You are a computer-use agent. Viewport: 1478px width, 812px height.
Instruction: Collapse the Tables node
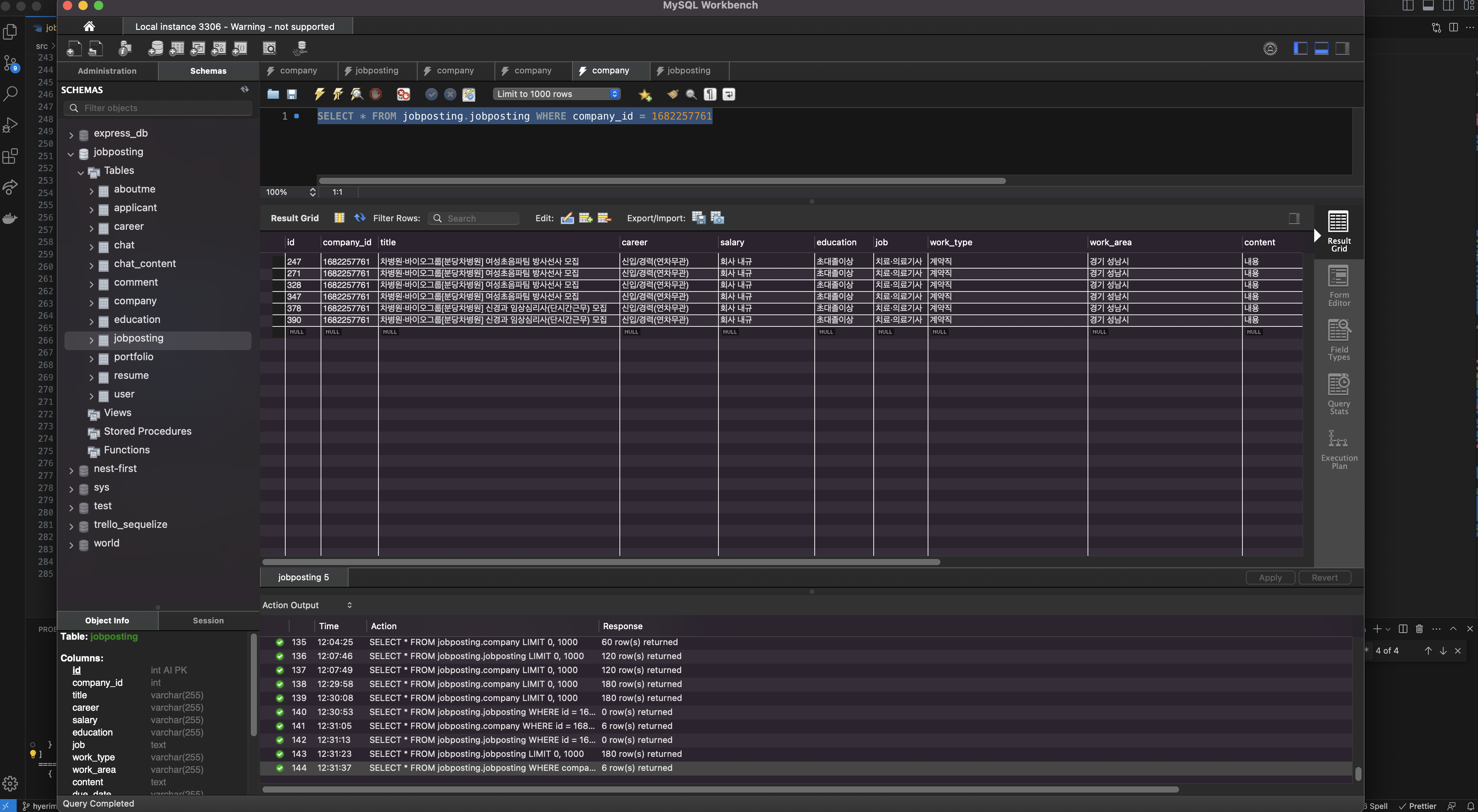pyautogui.click(x=81, y=173)
